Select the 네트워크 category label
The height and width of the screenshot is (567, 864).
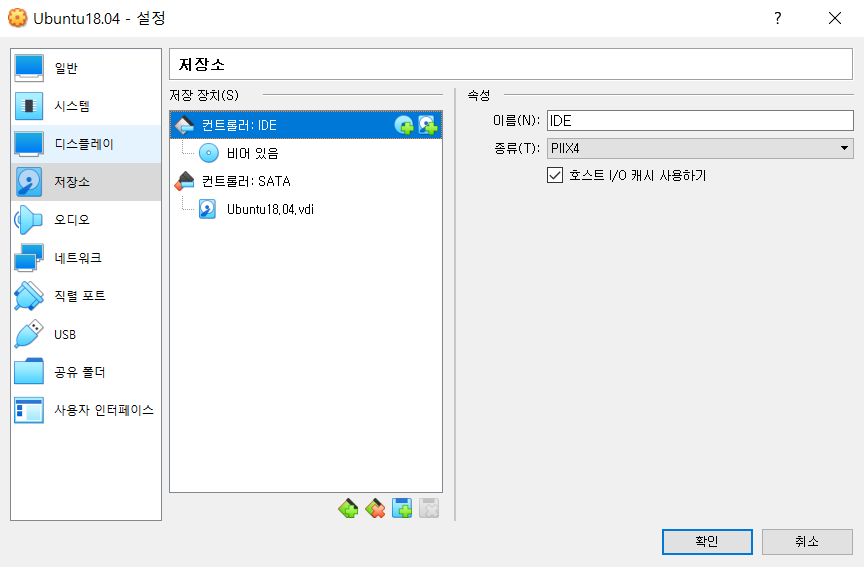(78, 257)
